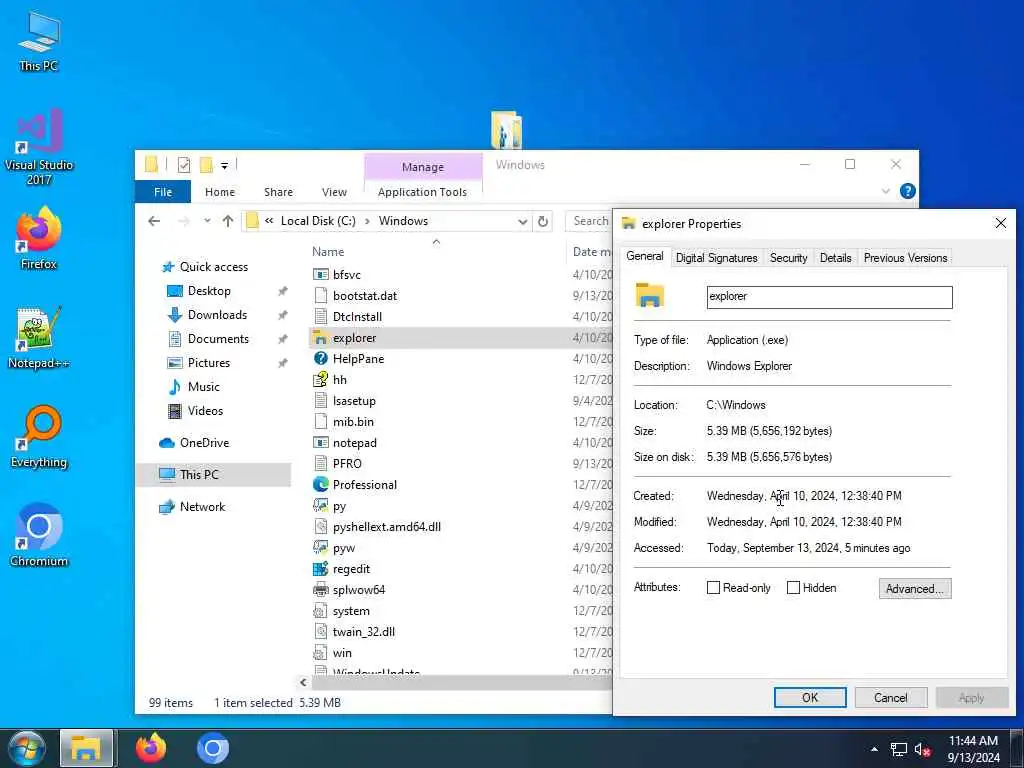Select splwow64 in the file list
This screenshot has height=768, width=1024.
(359, 590)
